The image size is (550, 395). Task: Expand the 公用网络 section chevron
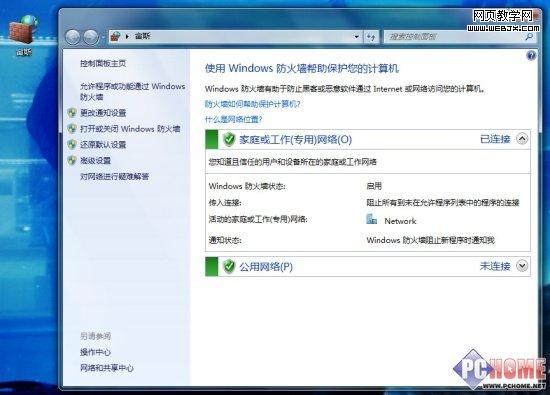pyautogui.click(x=522, y=266)
